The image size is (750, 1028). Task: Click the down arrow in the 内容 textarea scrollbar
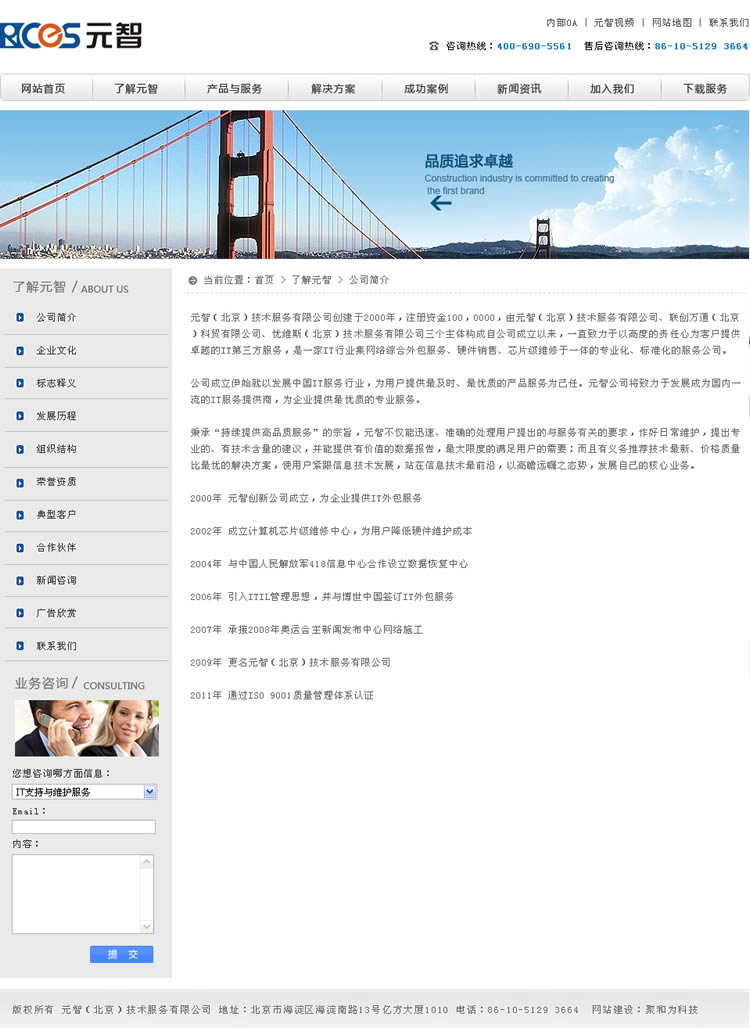[147, 927]
